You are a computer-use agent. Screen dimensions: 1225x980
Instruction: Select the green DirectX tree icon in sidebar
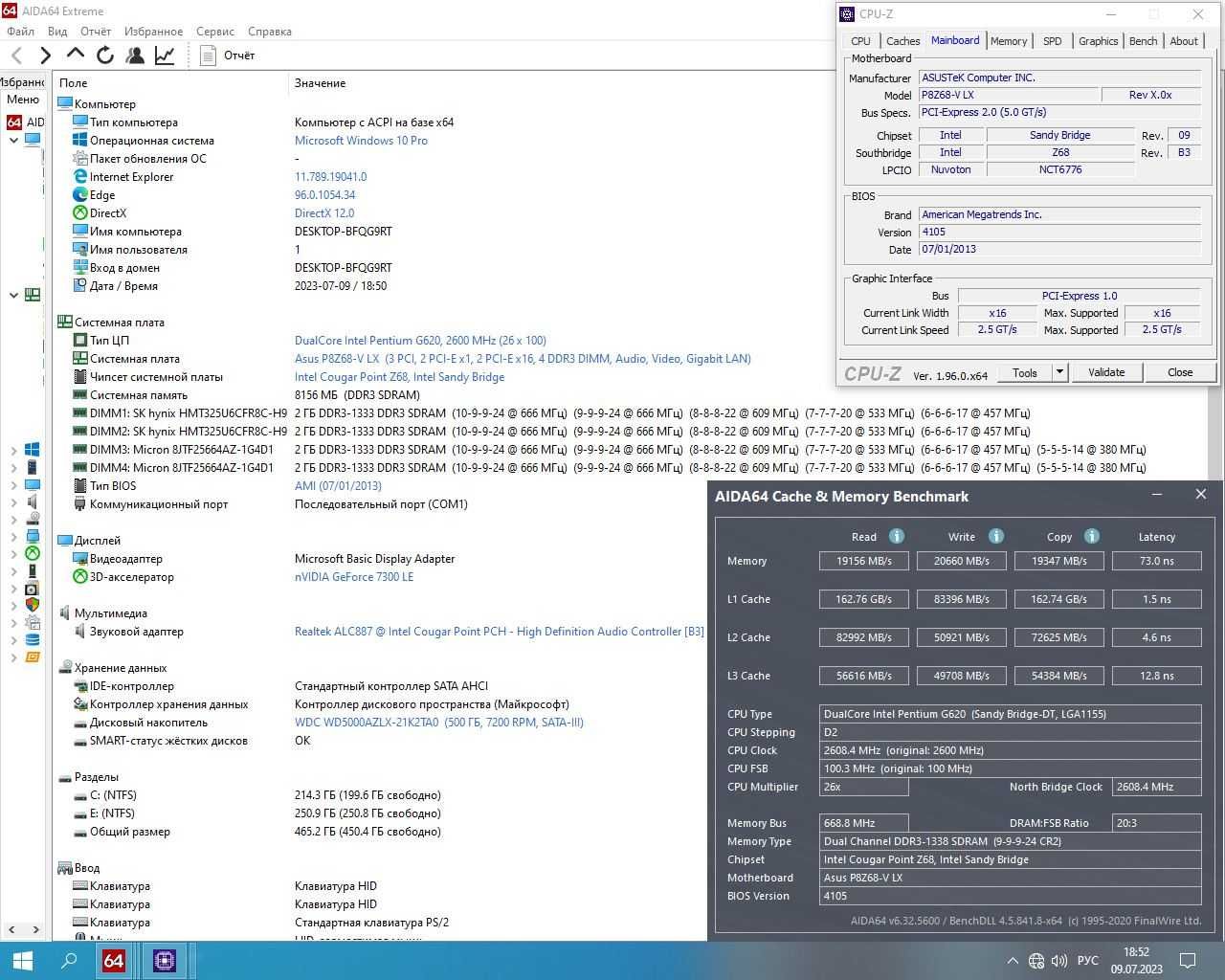point(33,553)
